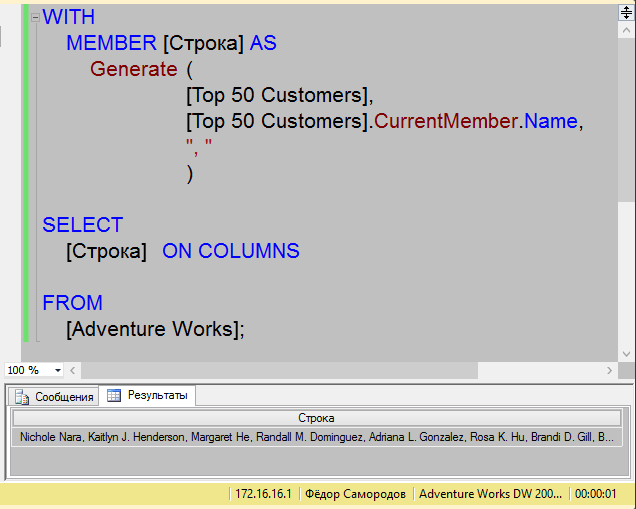Image resolution: width=636 pixels, height=509 pixels.
Task: Click user name Фёдор Самородов in status bar
Action: pyautogui.click(x=355, y=494)
